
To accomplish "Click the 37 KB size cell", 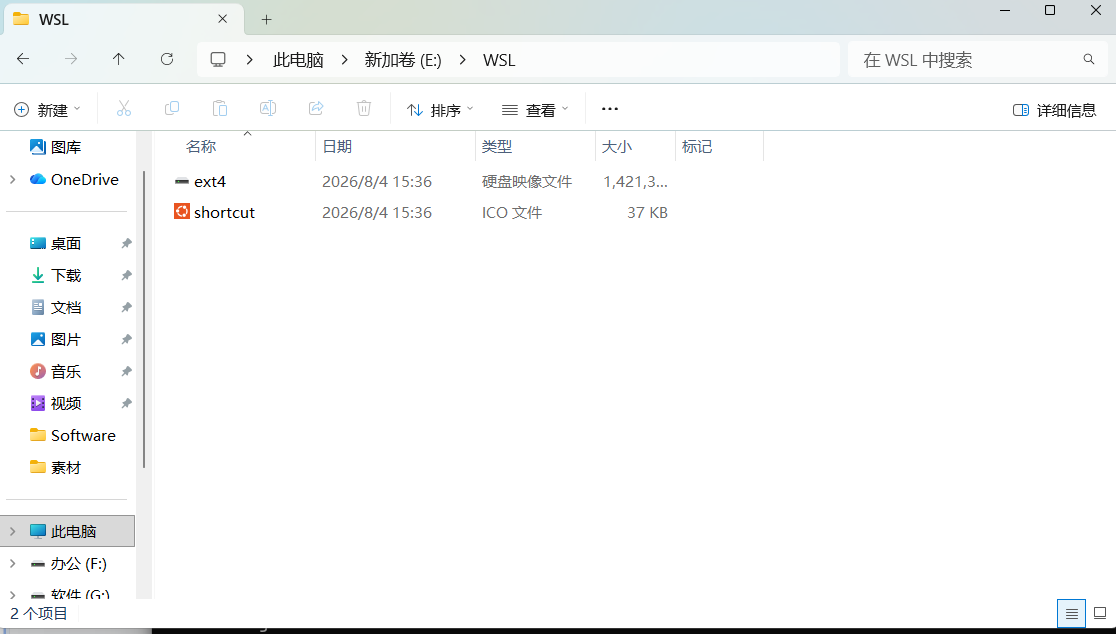I will click(x=647, y=212).
